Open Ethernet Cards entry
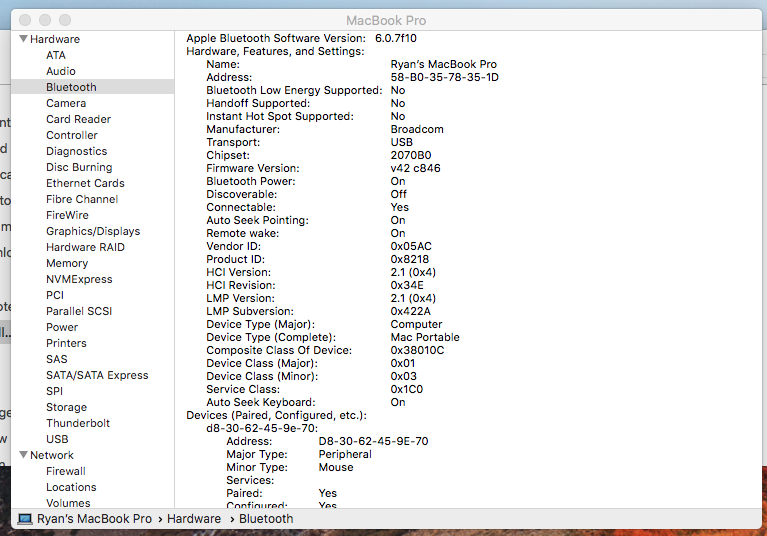Screen dimensions: 767x536 (x=85, y=183)
